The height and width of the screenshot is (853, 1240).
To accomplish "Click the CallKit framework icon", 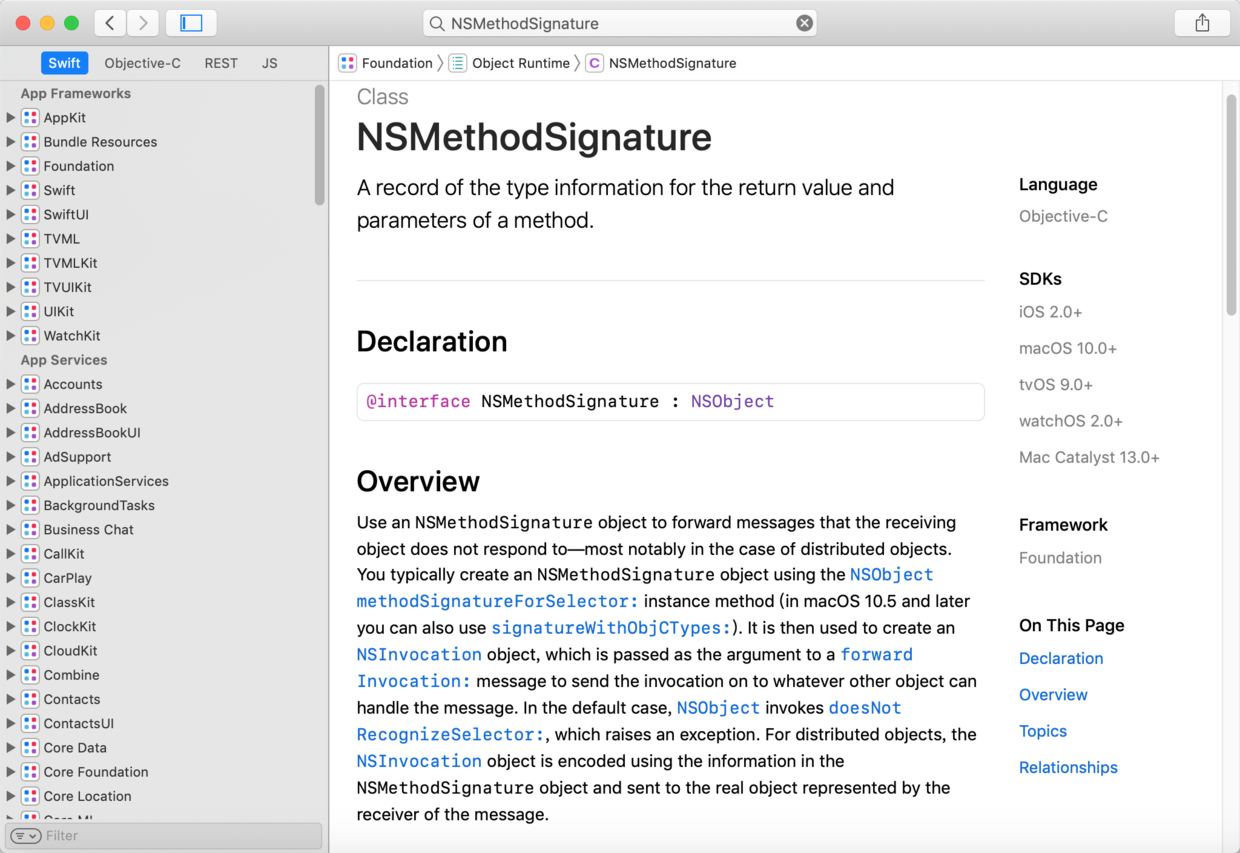I will pyautogui.click(x=30, y=554).
